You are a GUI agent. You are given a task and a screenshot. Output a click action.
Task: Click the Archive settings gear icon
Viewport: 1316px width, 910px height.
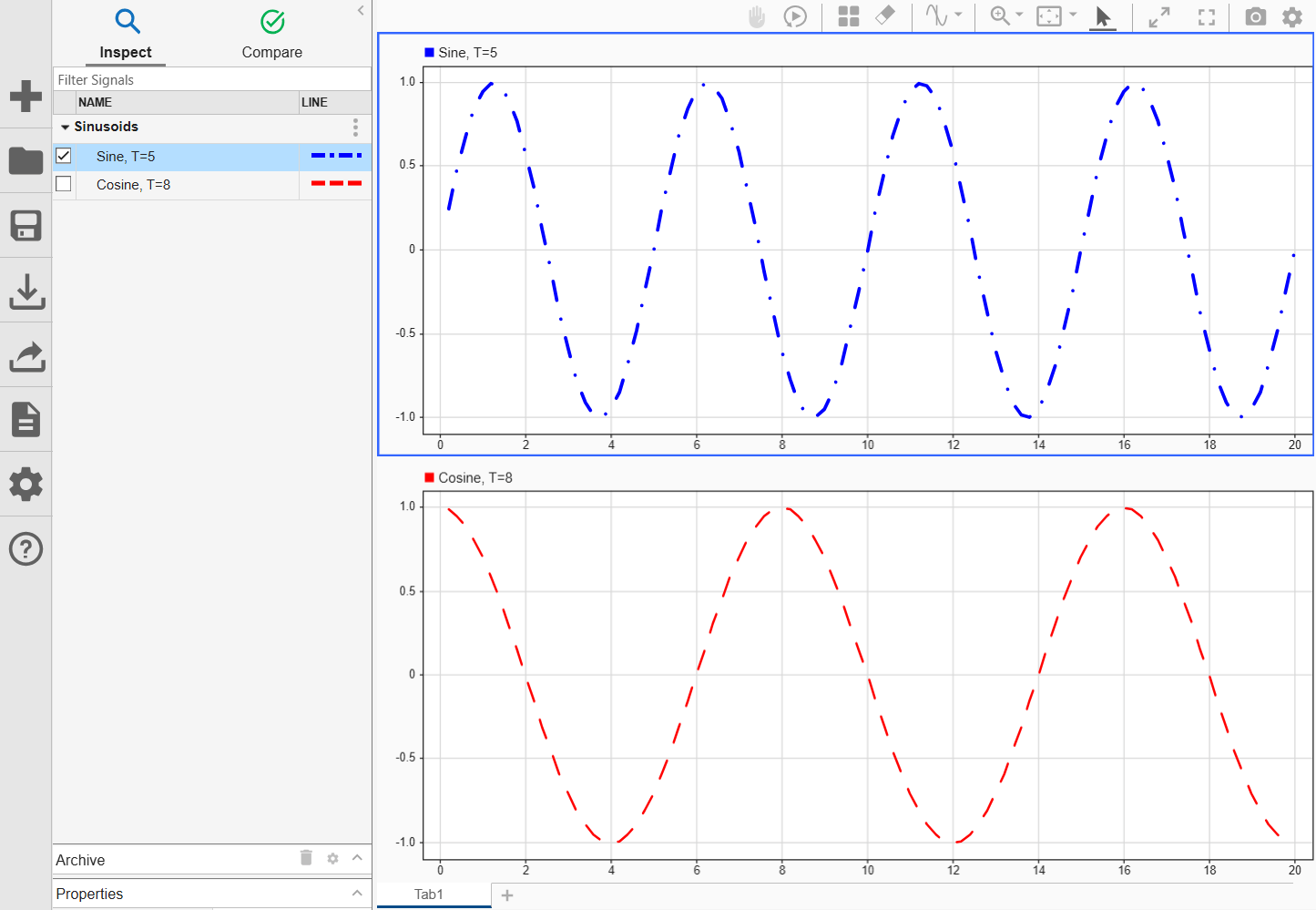pyautogui.click(x=332, y=858)
